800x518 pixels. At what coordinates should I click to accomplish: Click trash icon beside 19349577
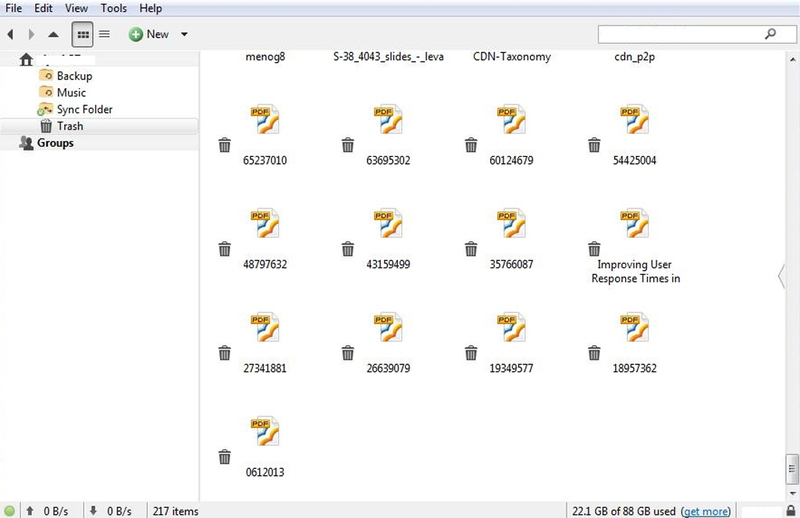pyautogui.click(x=471, y=353)
